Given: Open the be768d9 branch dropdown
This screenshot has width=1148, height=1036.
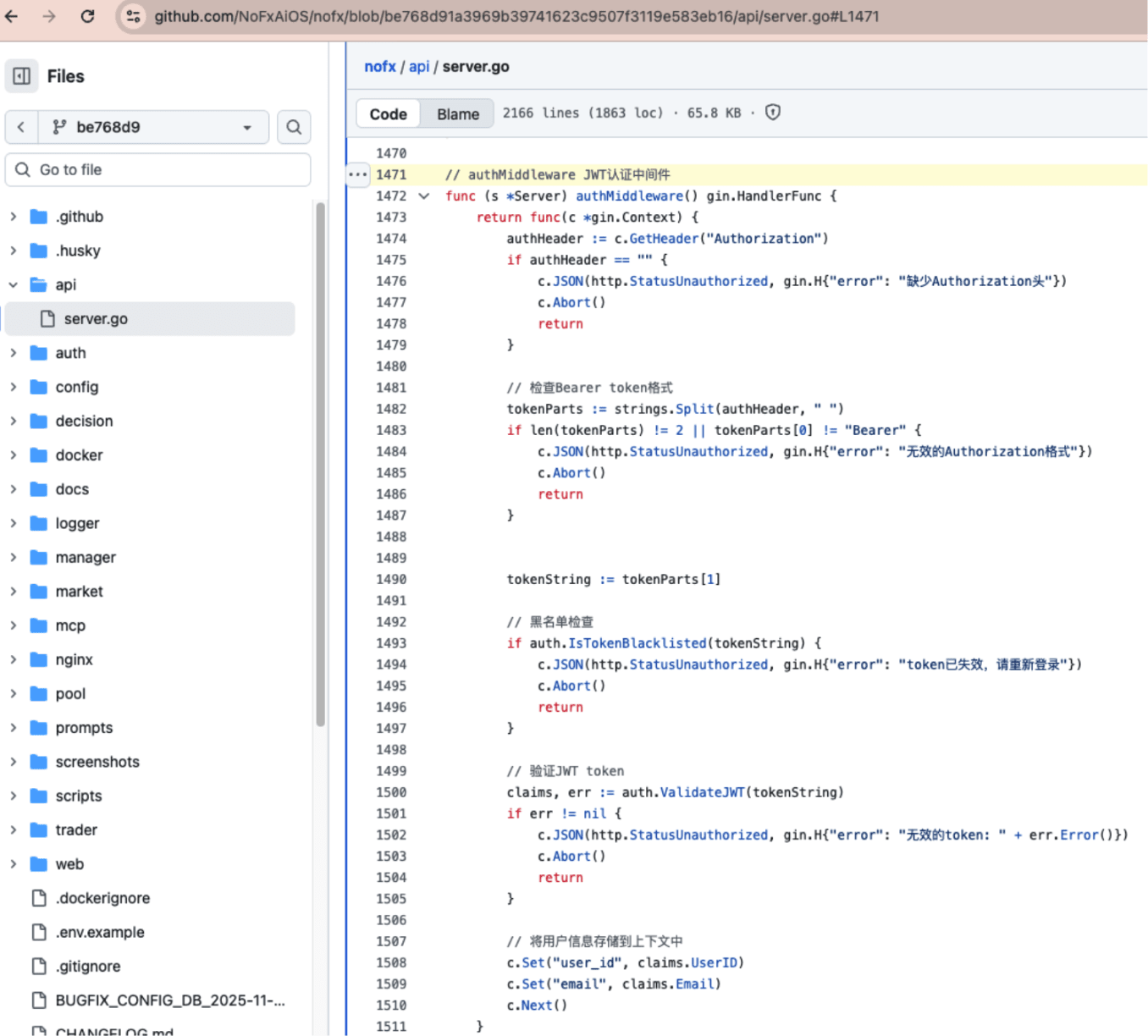Looking at the screenshot, I should (x=153, y=127).
